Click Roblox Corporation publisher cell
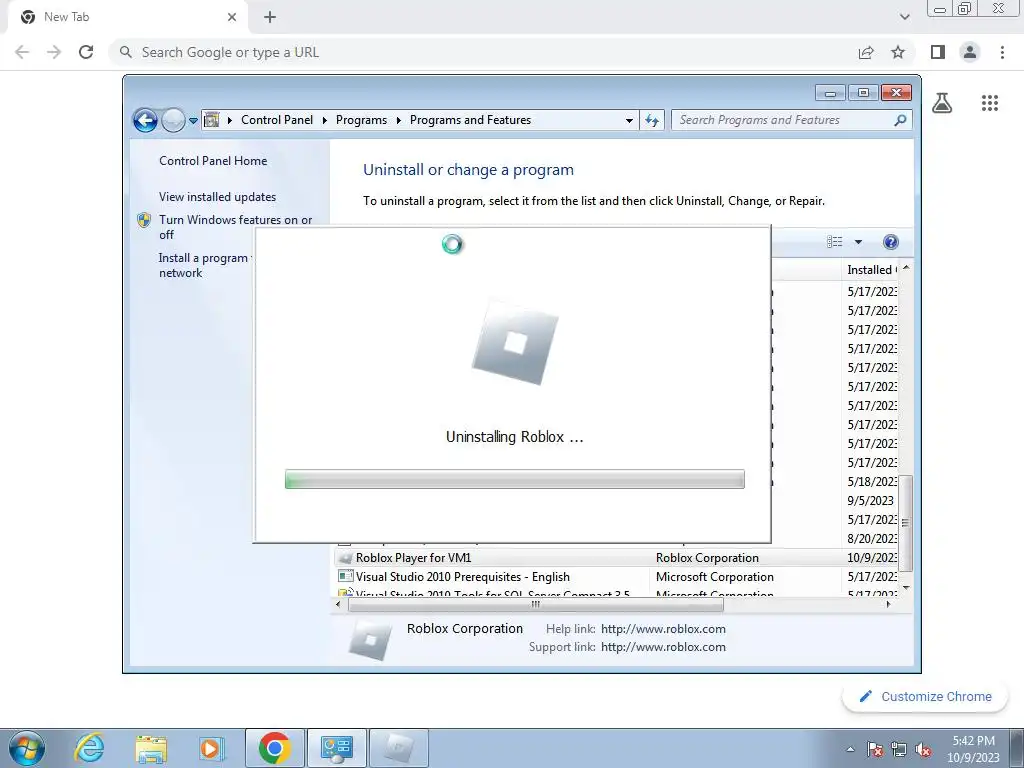 (707, 558)
